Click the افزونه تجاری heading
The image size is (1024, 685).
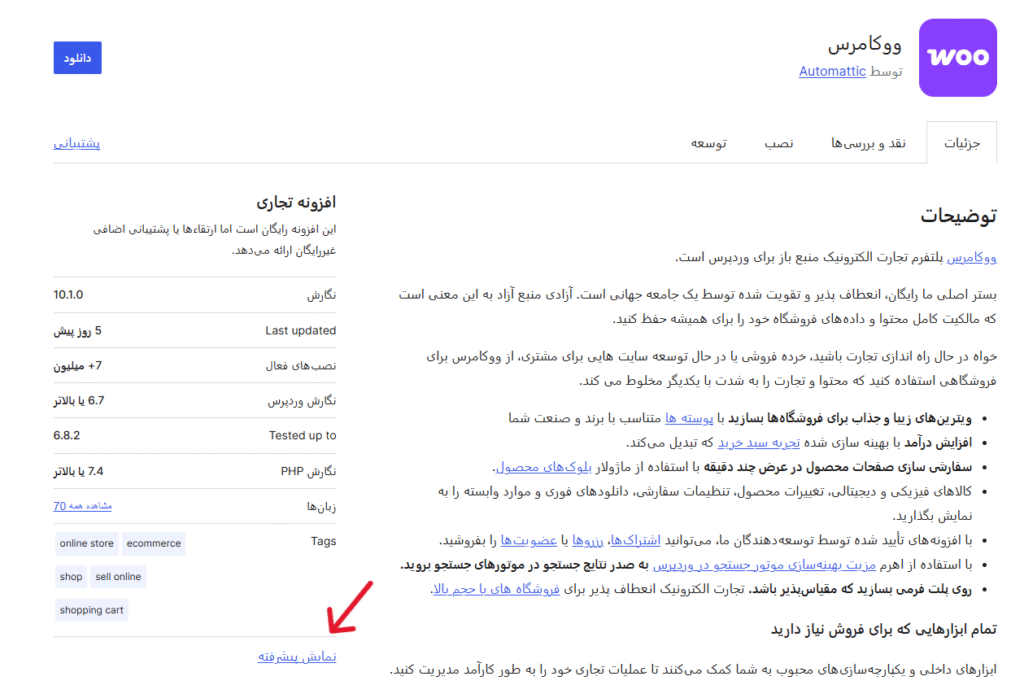pos(296,202)
